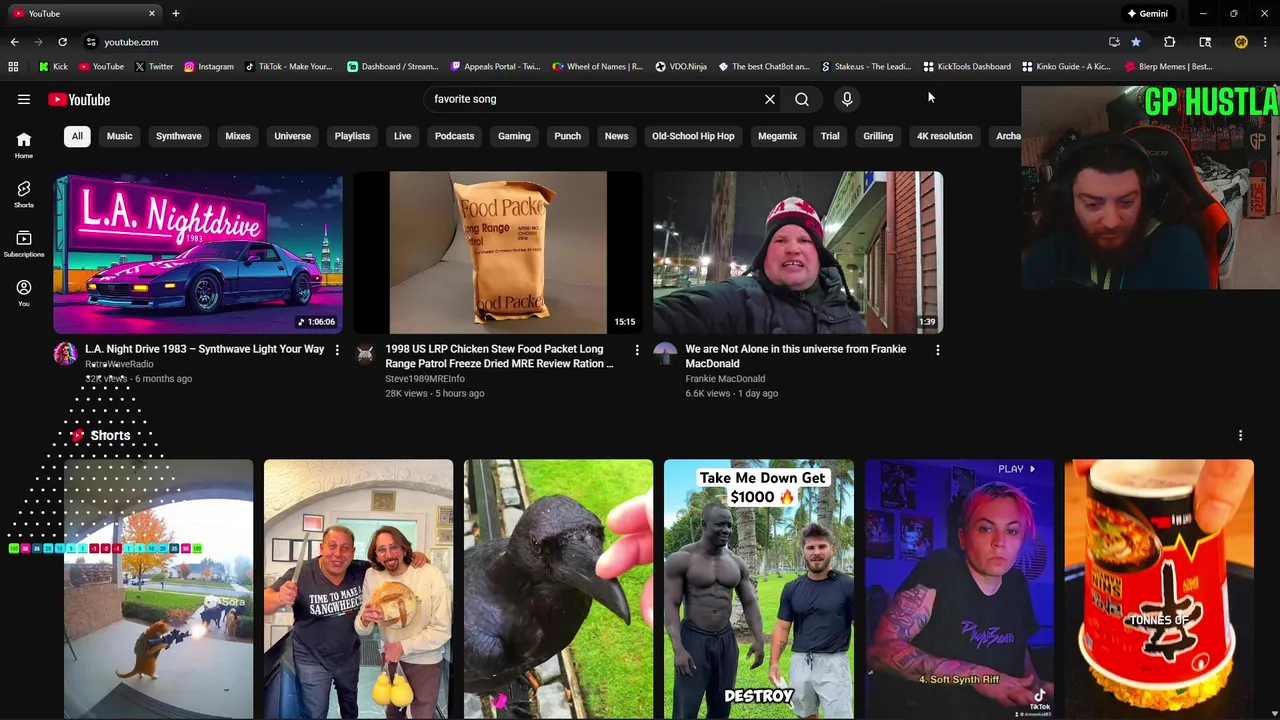Open the VDO.Ninja bookmark

pos(681,67)
